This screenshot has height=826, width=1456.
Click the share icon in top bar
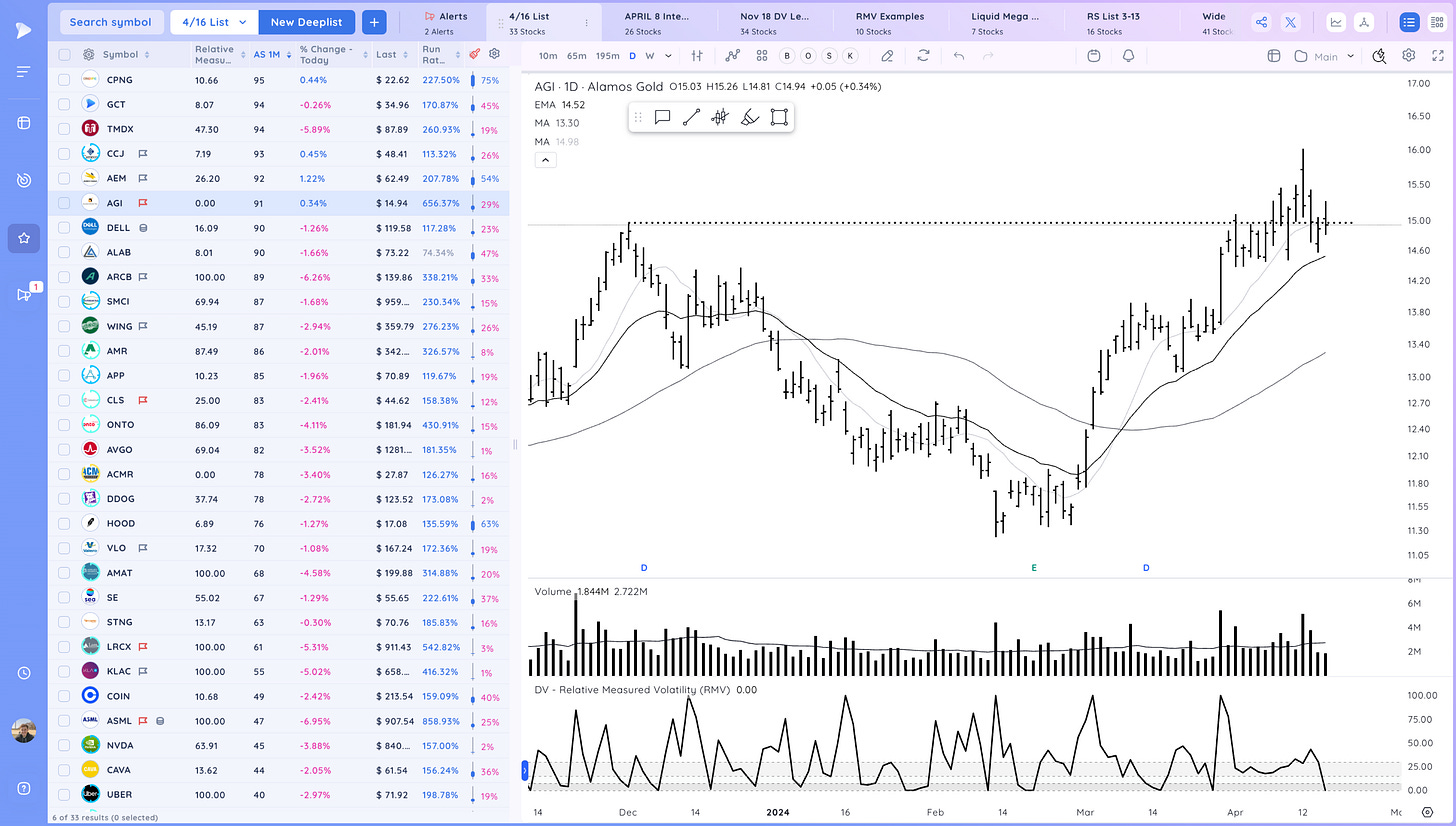coord(1261,22)
